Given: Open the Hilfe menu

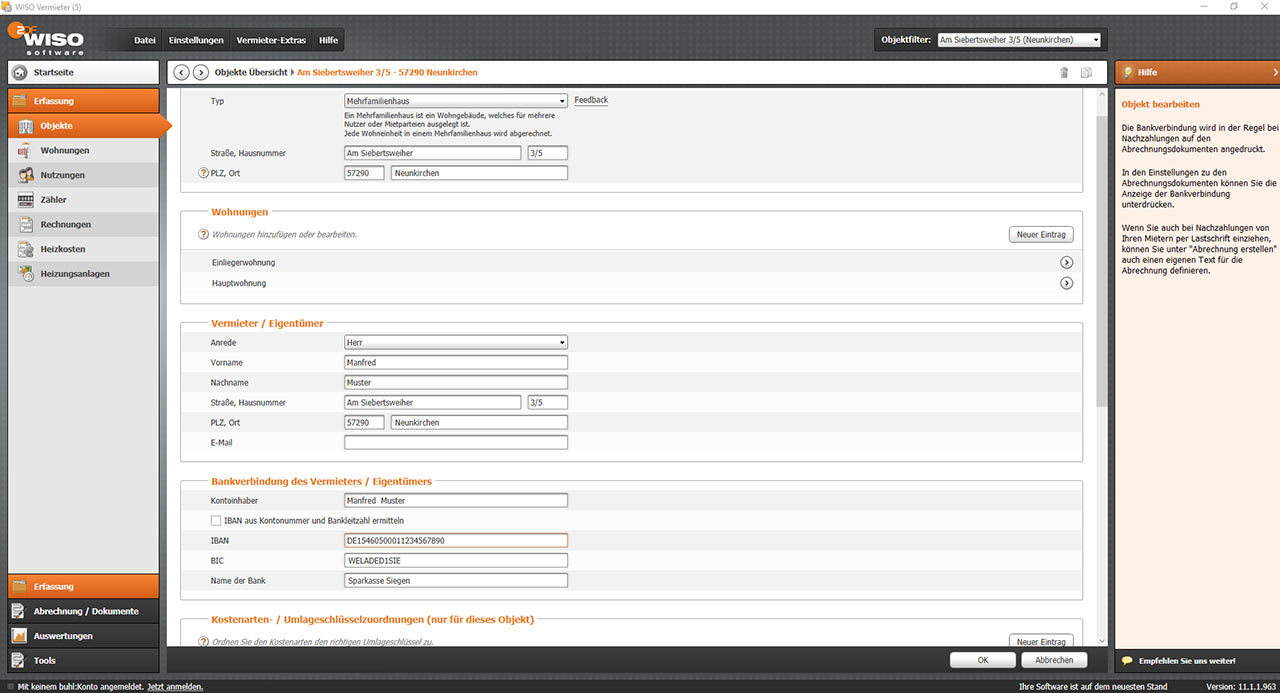Looking at the screenshot, I should click(x=328, y=40).
